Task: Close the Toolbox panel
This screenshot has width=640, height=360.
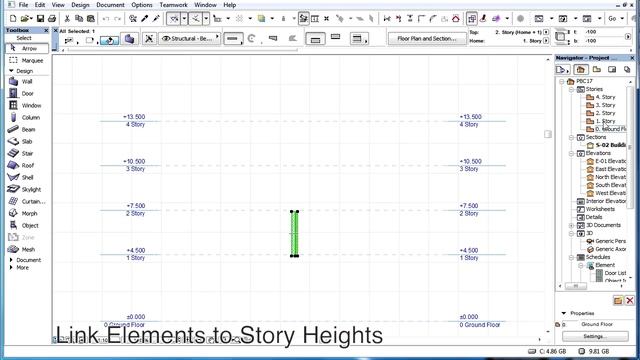Action: click(x=46, y=30)
